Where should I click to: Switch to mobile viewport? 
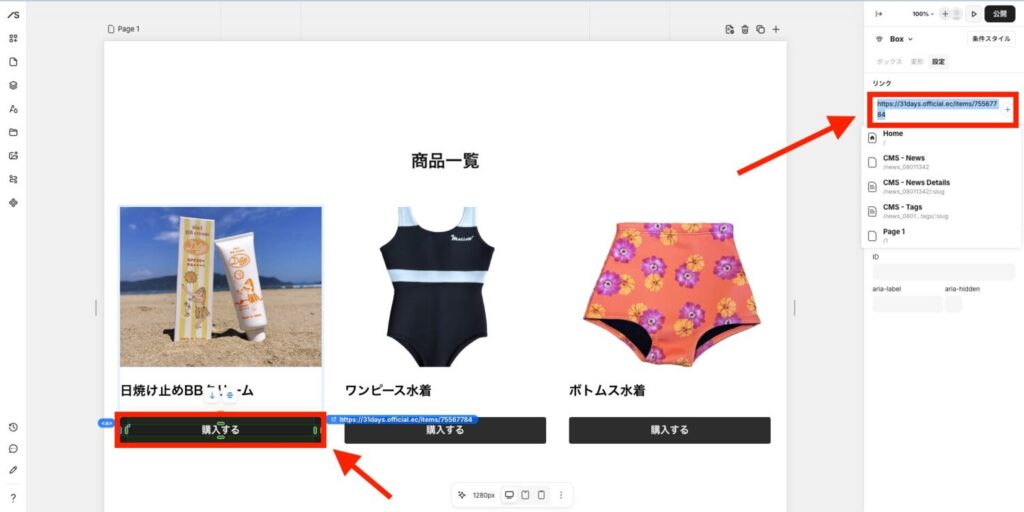pos(541,495)
